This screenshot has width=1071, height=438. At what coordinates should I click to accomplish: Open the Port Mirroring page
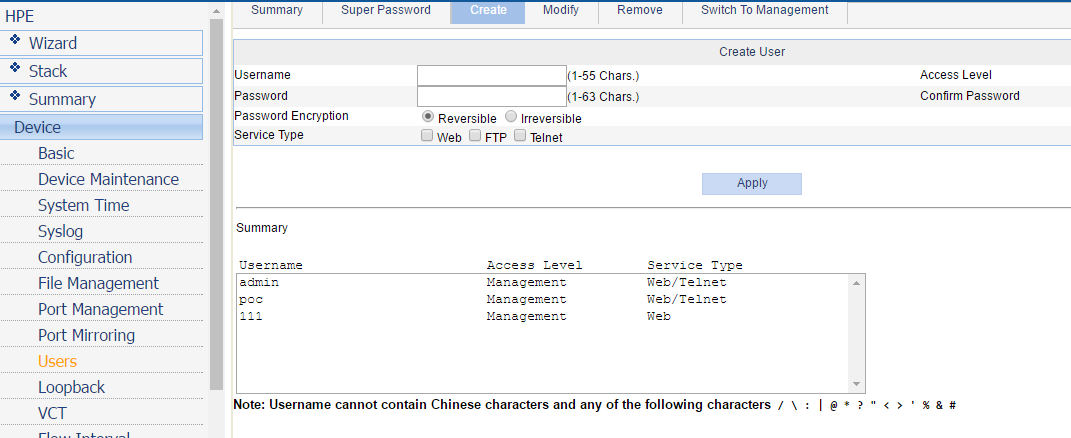coord(86,336)
